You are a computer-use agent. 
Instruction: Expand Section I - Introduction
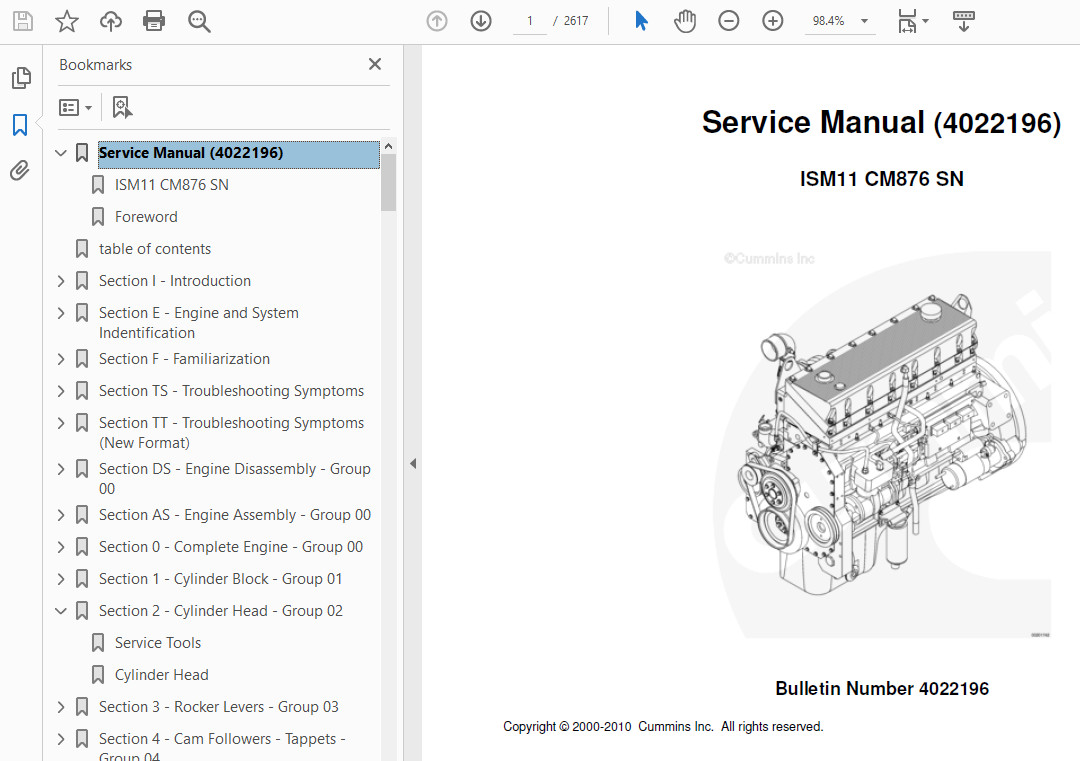tap(61, 281)
